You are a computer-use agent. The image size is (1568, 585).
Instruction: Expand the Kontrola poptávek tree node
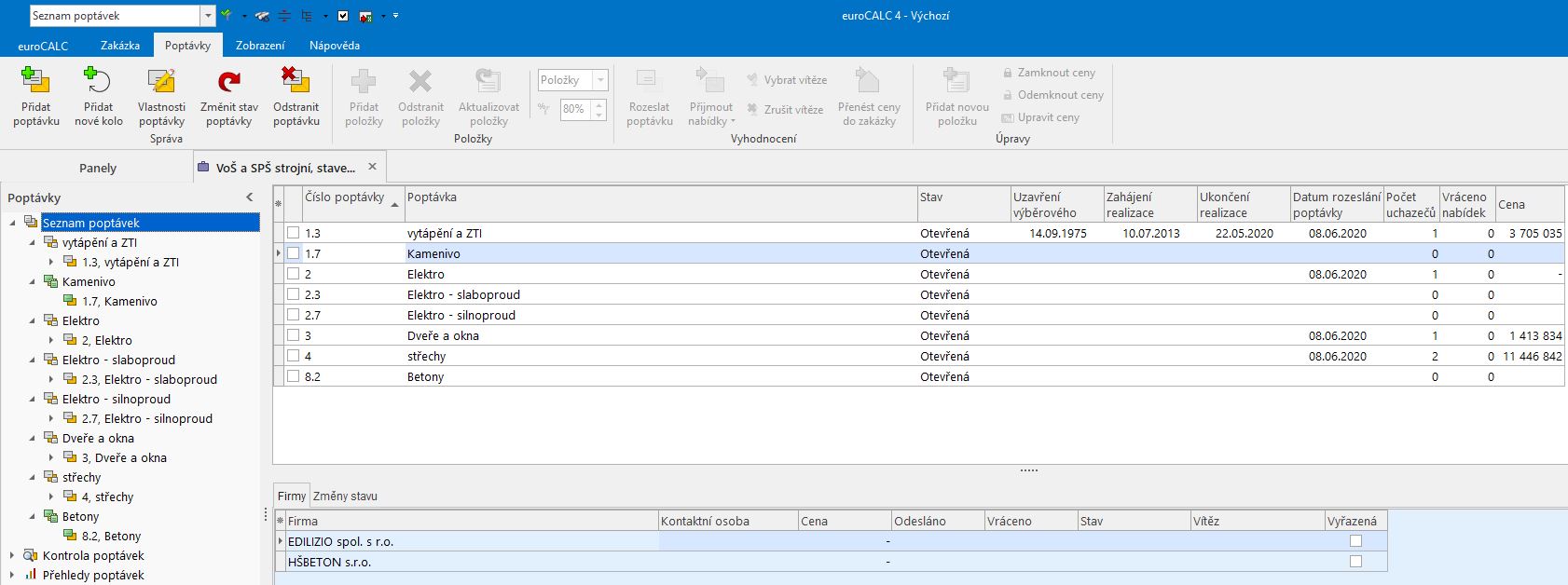coord(12,555)
